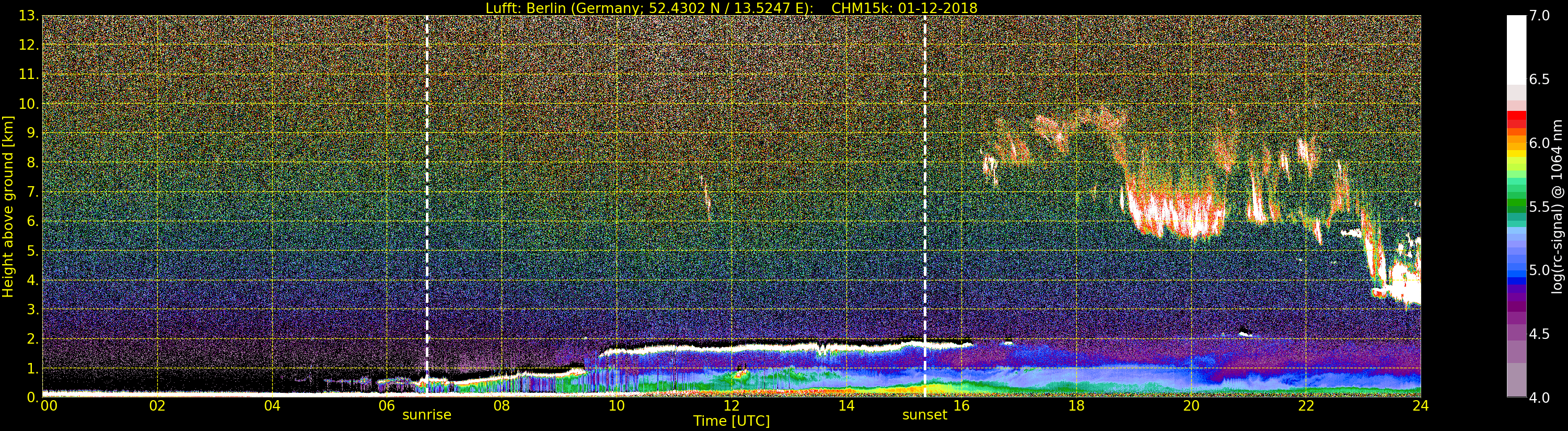This screenshot has width=1568, height=431.
Task: Click the '00' time tick label
Action: [x=49, y=405]
